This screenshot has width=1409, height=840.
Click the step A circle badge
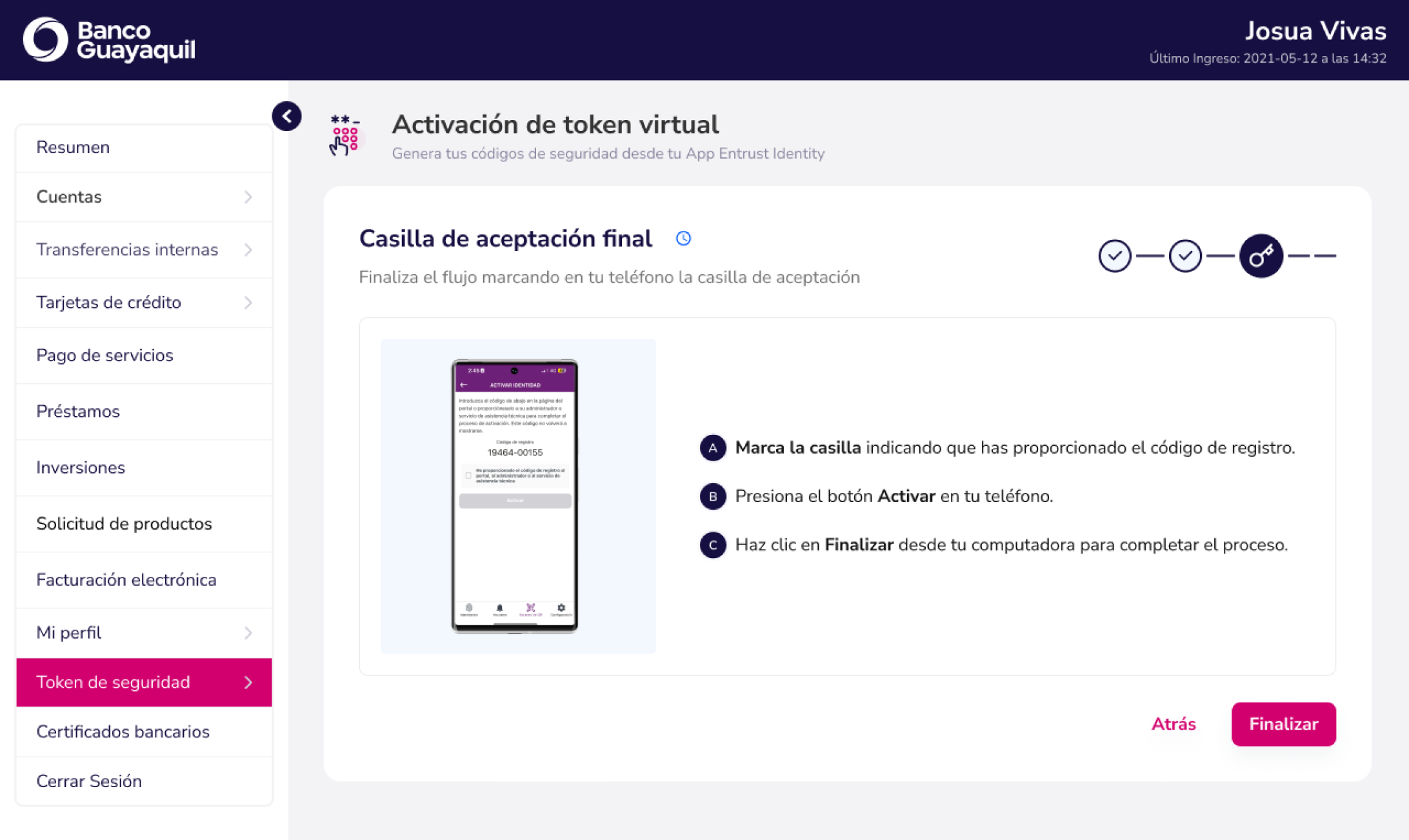coord(713,448)
